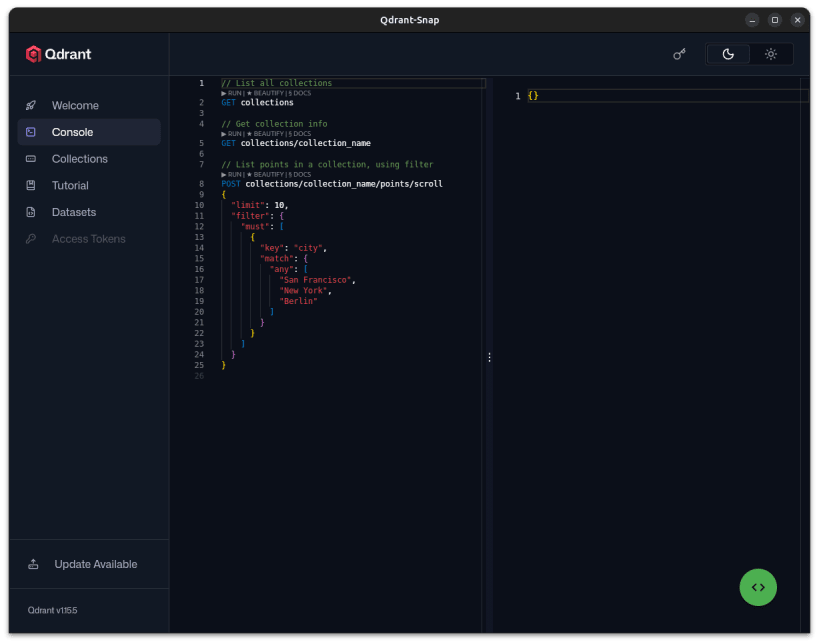This screenshot has width=819, height=644.
Task: Click the vertical dots panel splitter handle
Action: (489, 357)
